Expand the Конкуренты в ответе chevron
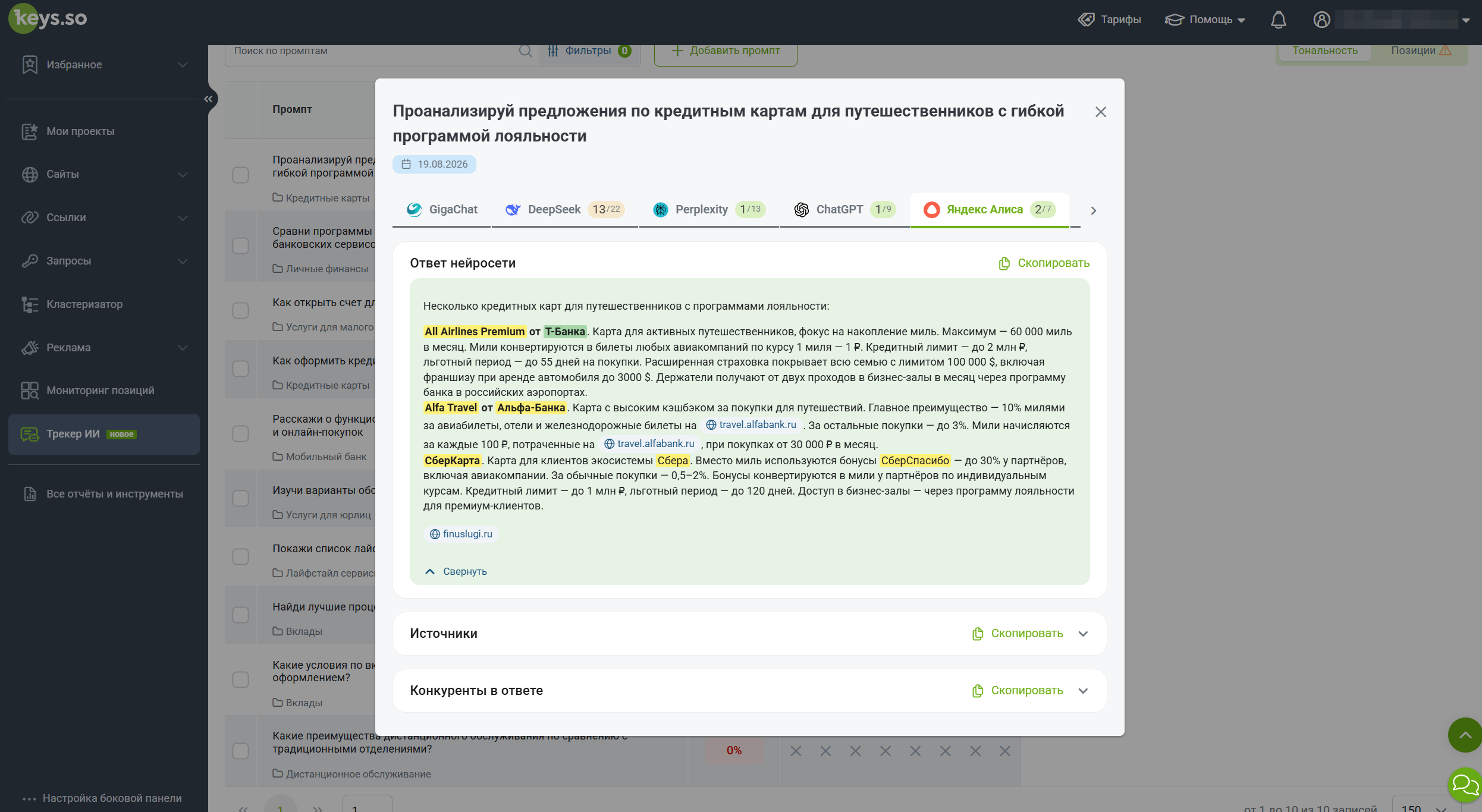Screen dimensions: 1482x812 point(1083,691)
